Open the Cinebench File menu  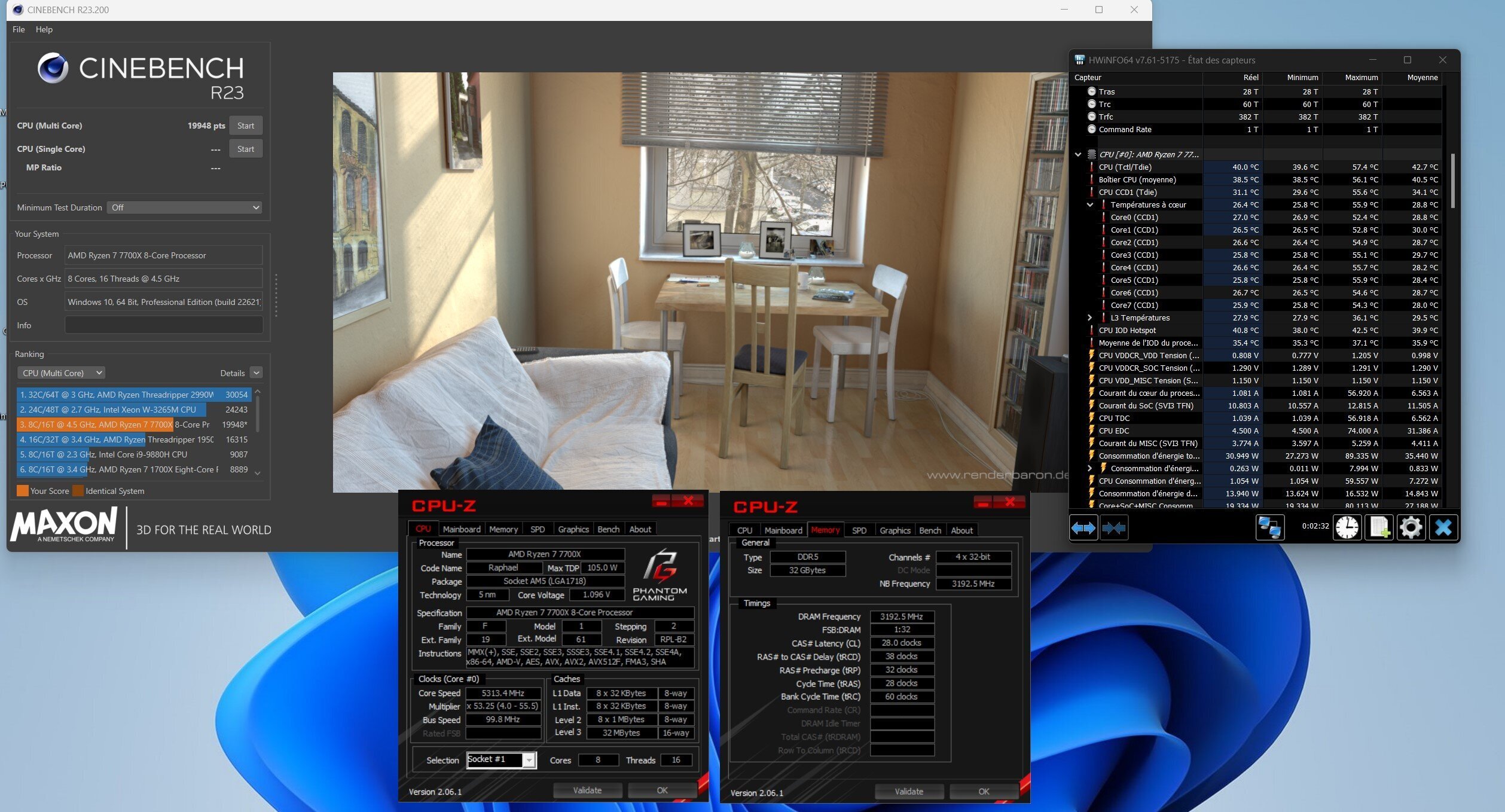click(19, 29)
